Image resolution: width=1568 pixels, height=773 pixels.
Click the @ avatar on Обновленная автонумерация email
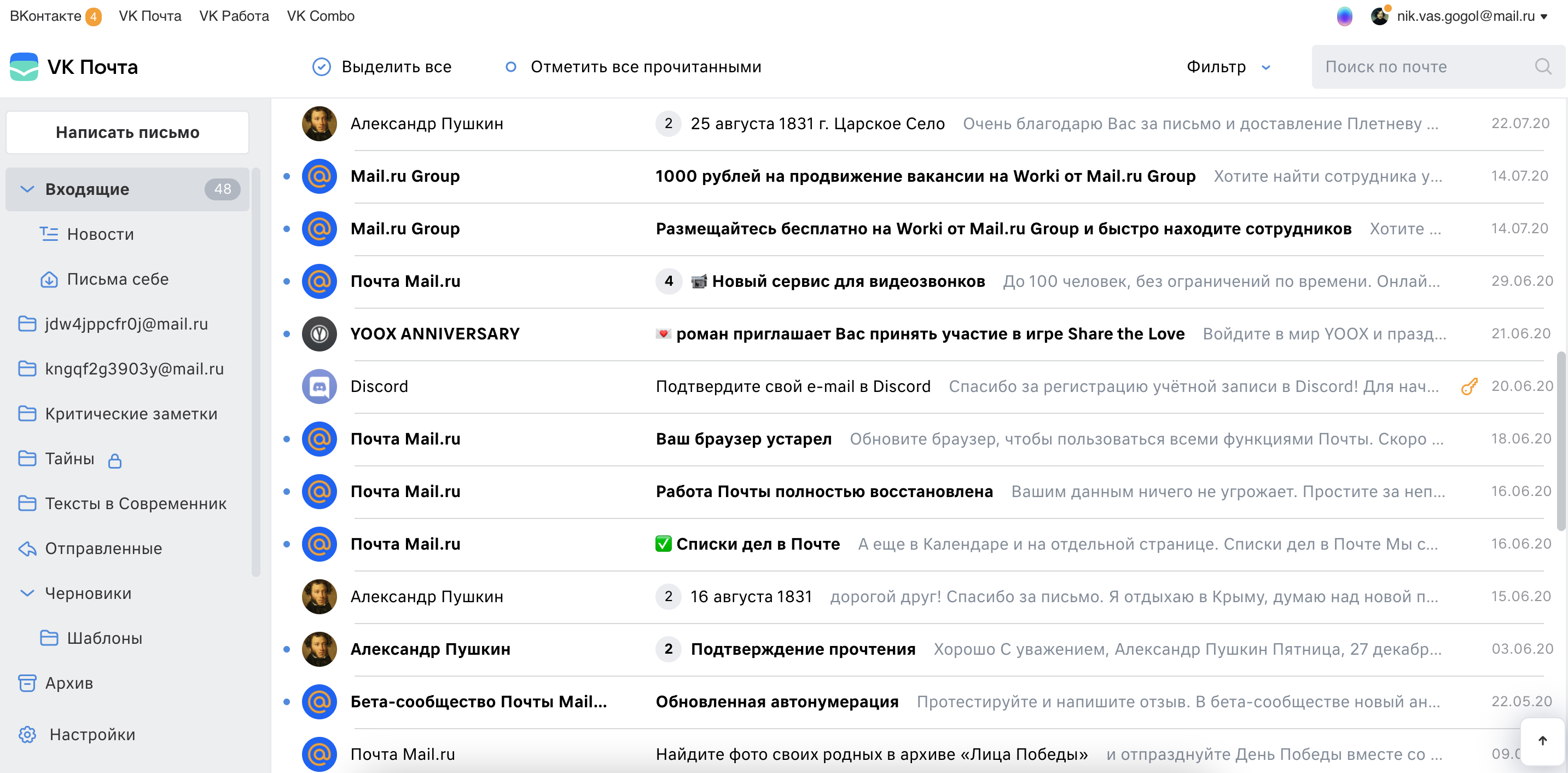(x=319, y=702)
